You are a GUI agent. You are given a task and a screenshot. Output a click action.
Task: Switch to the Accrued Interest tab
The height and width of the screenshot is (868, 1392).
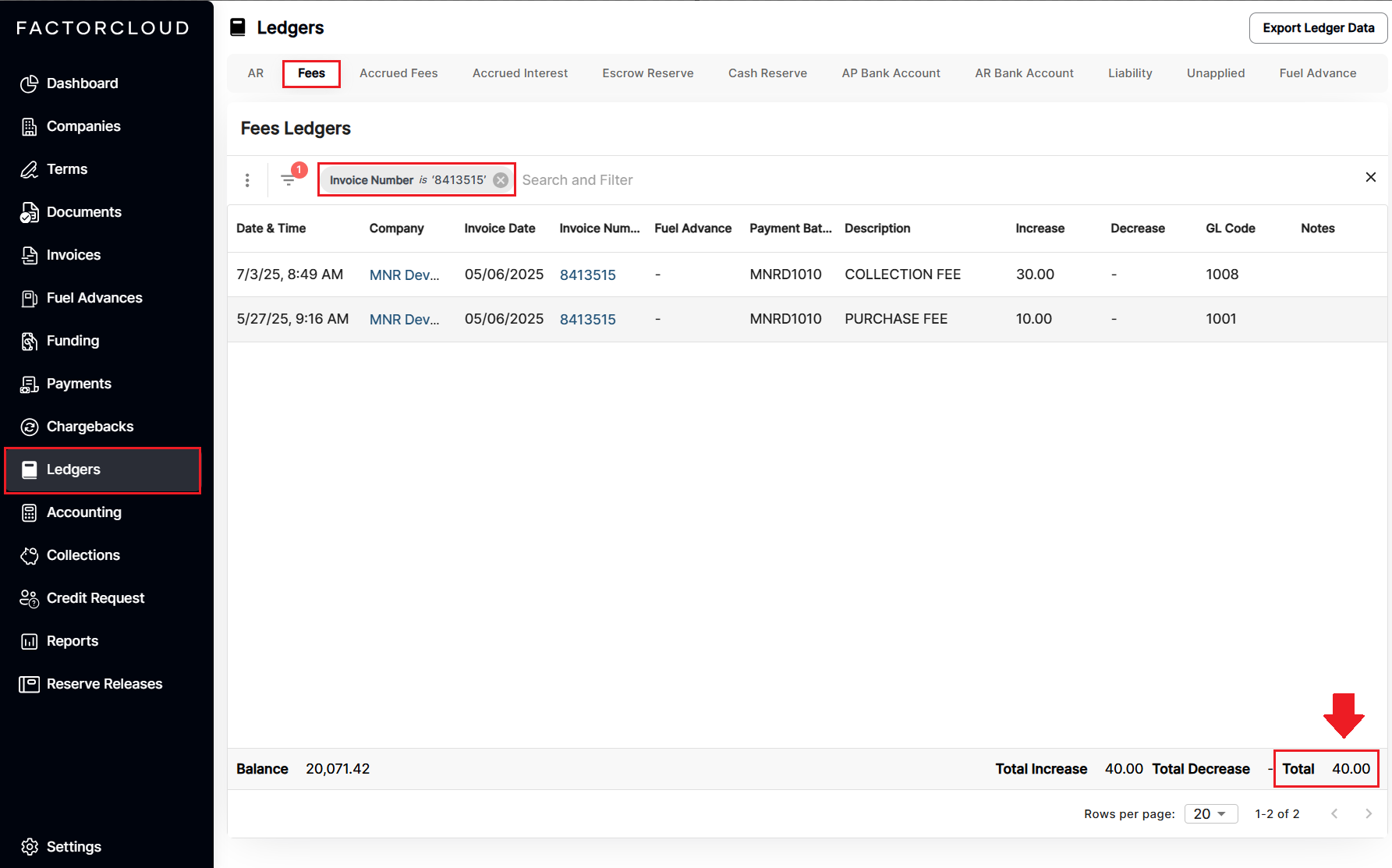[x=519, y=73]
